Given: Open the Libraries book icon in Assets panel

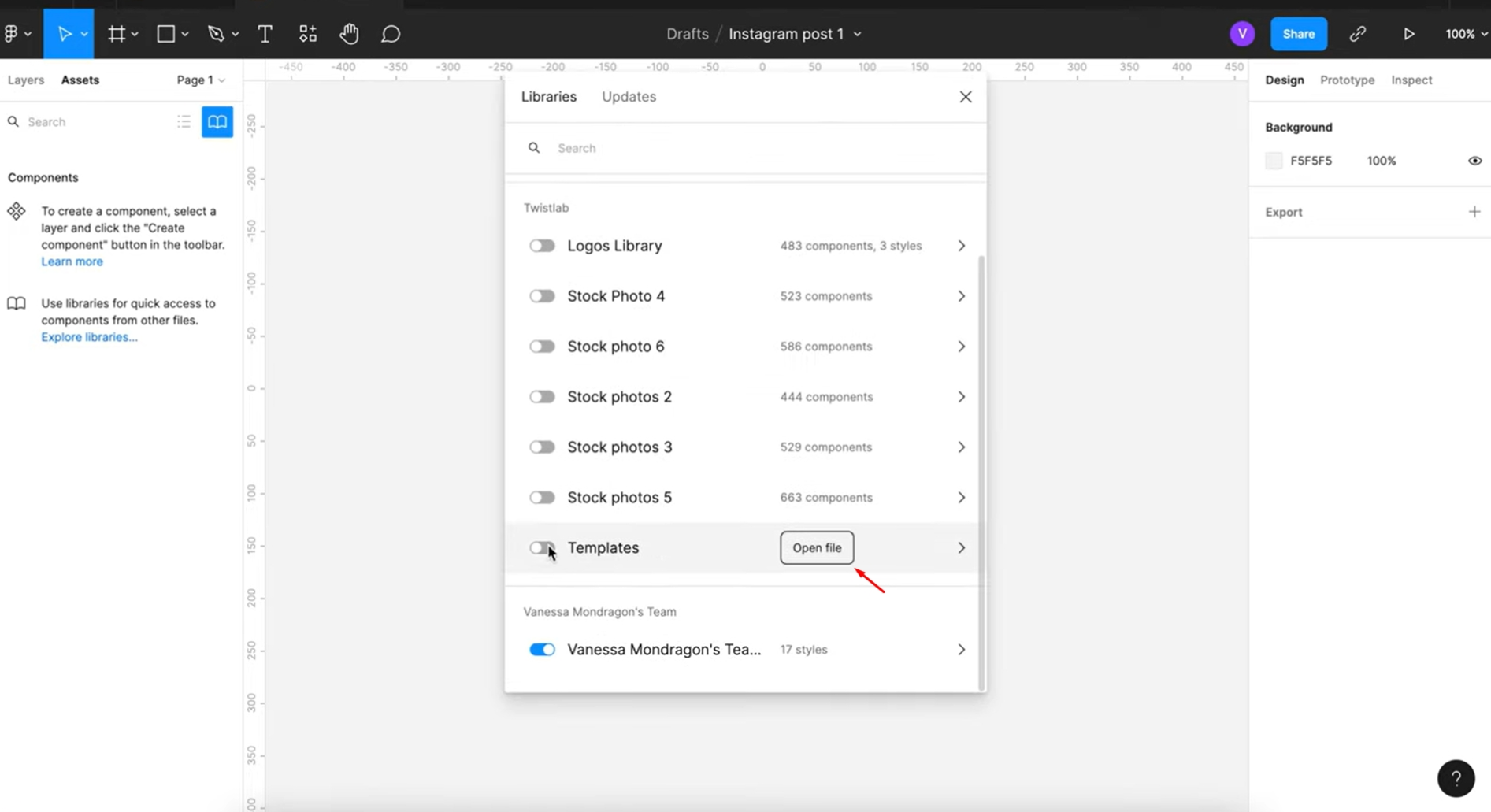Looking at the screenshot, I should tap(217, 121).
